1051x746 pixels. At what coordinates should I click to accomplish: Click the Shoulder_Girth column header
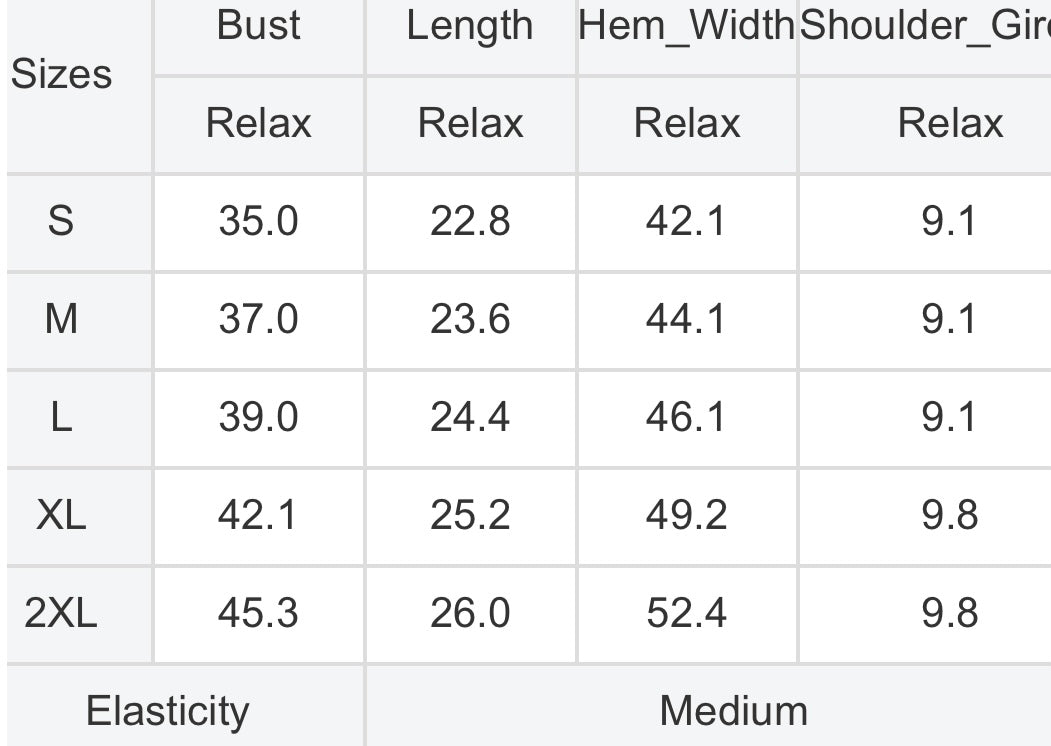pos(925,26)
